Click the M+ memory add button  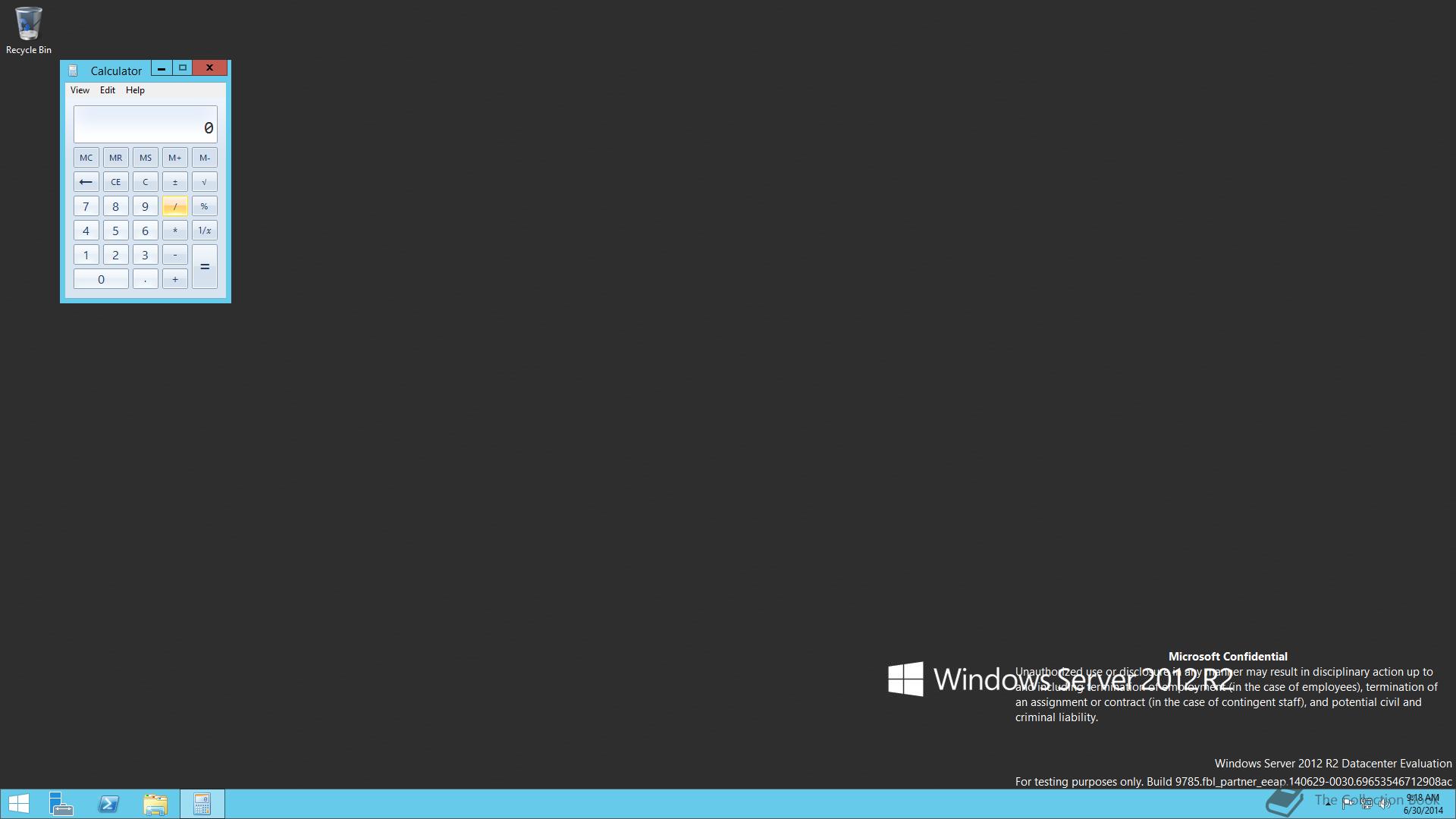click(x=174, y=158)
